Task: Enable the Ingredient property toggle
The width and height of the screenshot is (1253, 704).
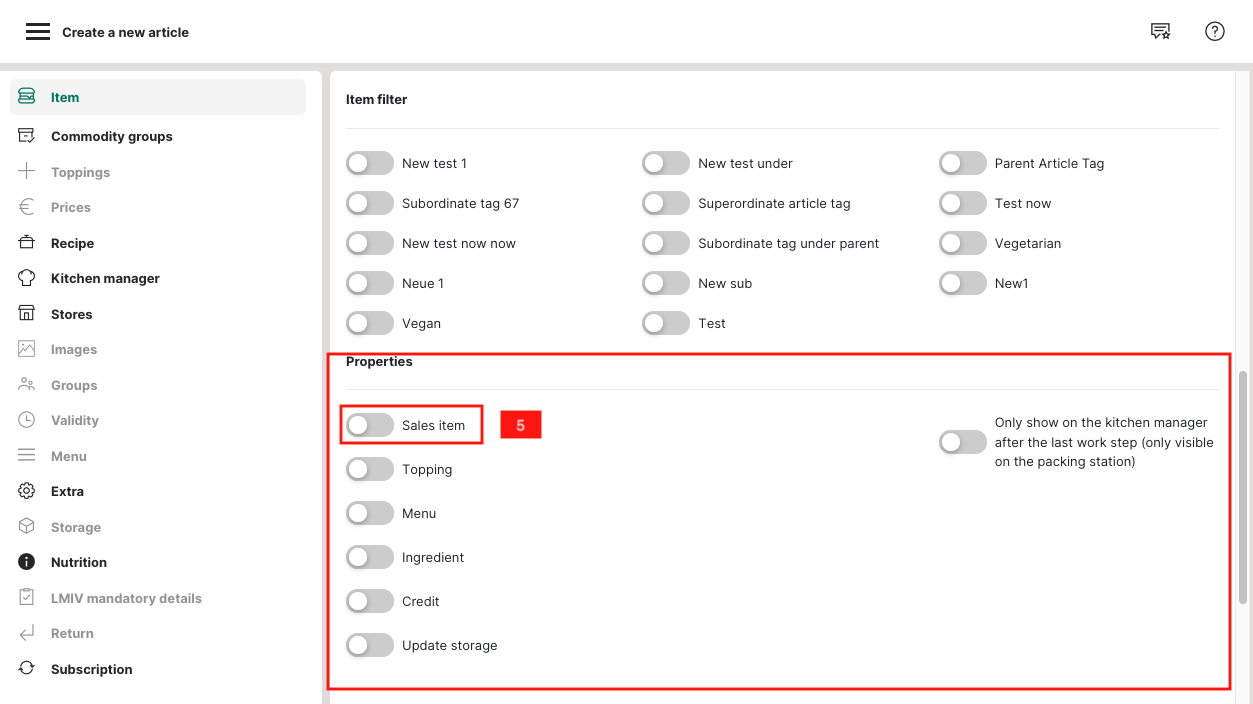Action: click(x=370, y=557)
